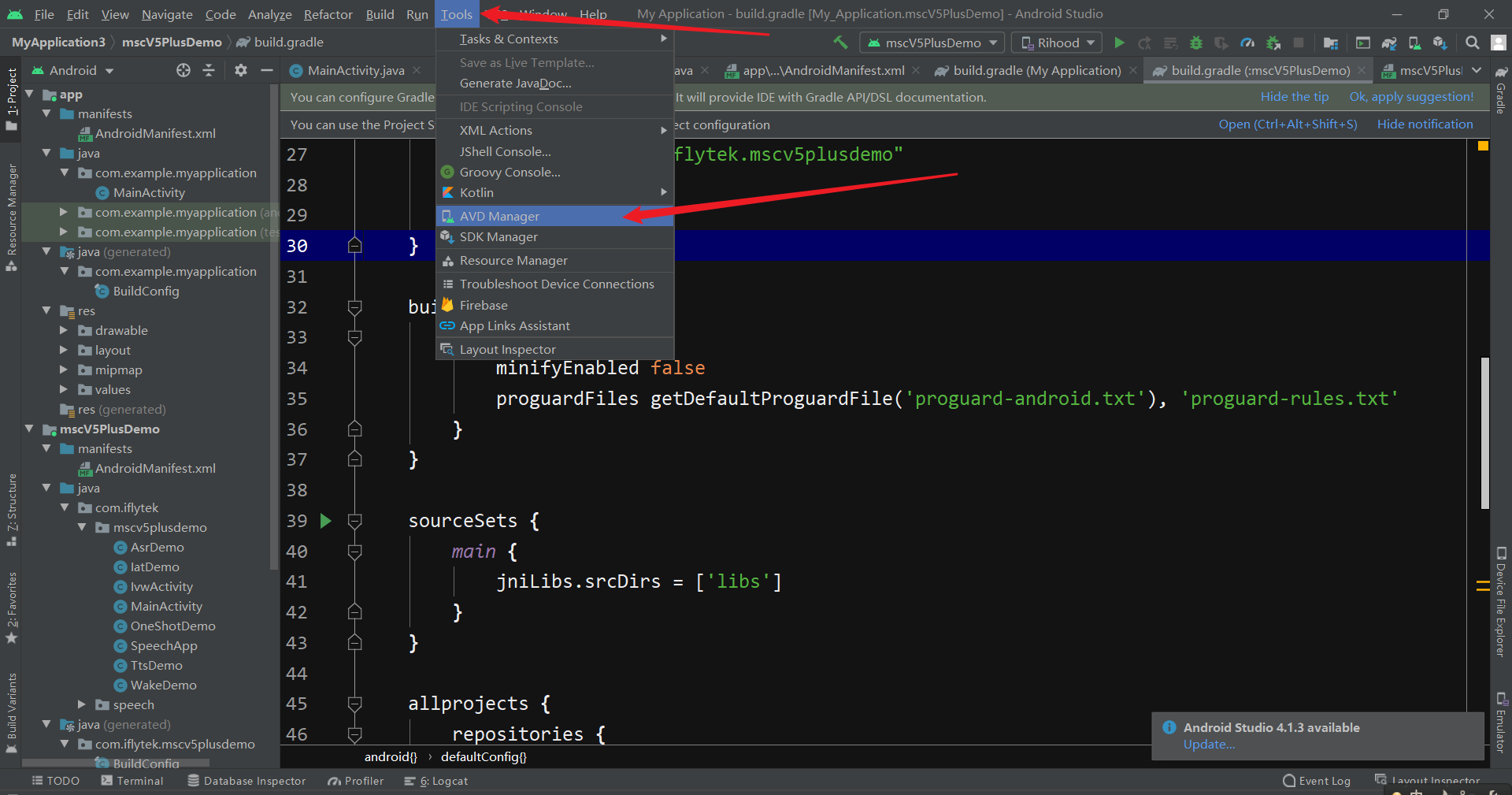Click 'Hide the tip' link
Image resolution: width=1512 pixels, height=795 pixels.
tap(1294, 97)
